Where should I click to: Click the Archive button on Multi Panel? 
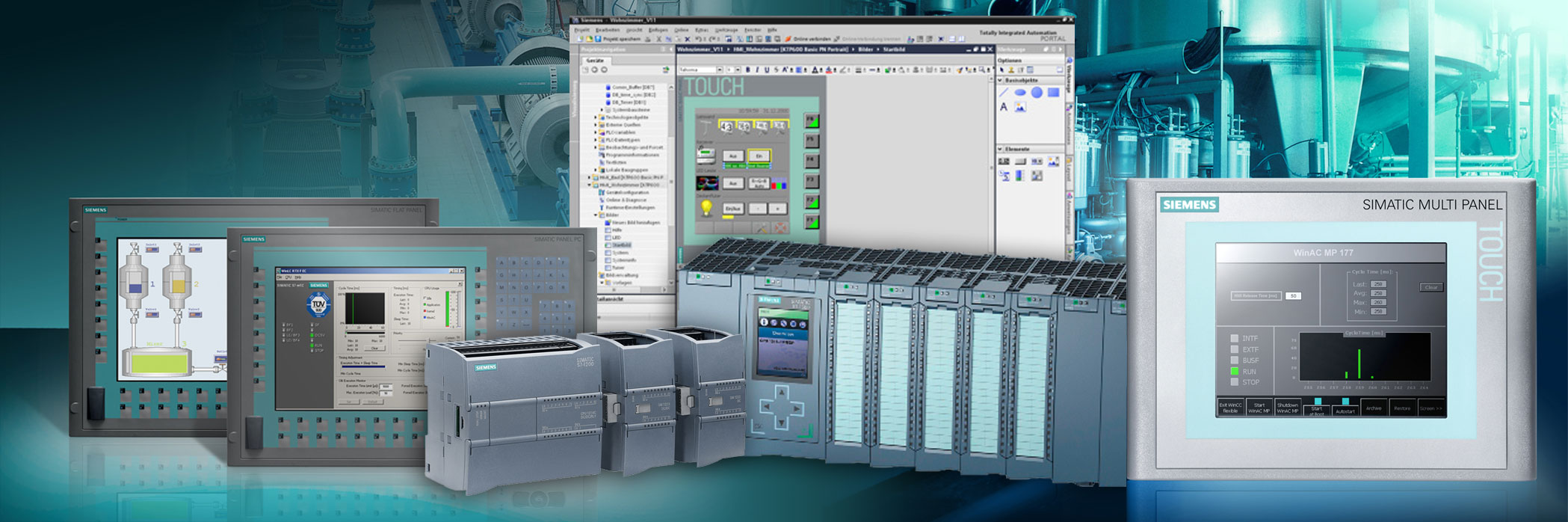click(1374, 408)
